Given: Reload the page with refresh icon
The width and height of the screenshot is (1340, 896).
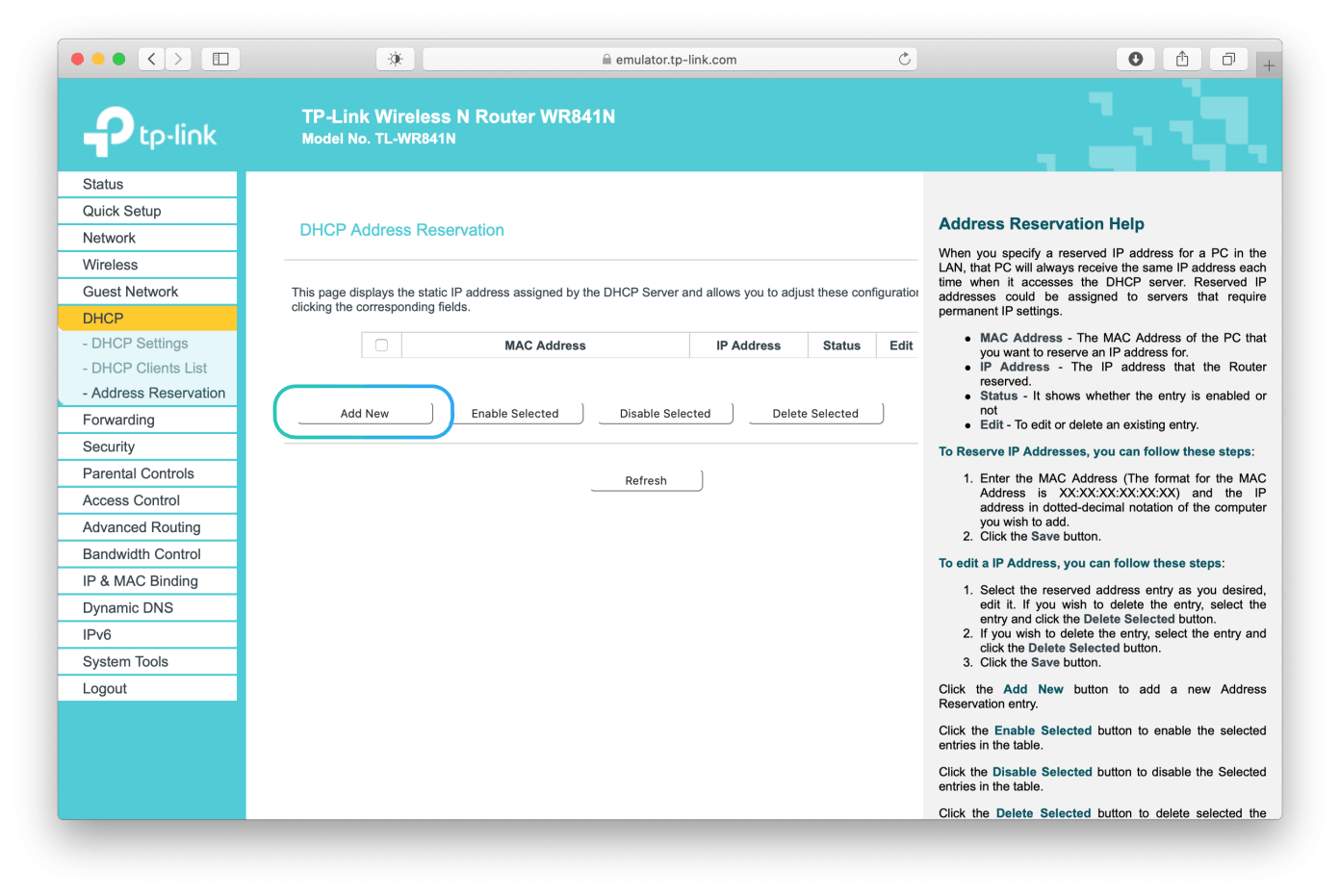Looking at the screenshot, I should point(904,59).
